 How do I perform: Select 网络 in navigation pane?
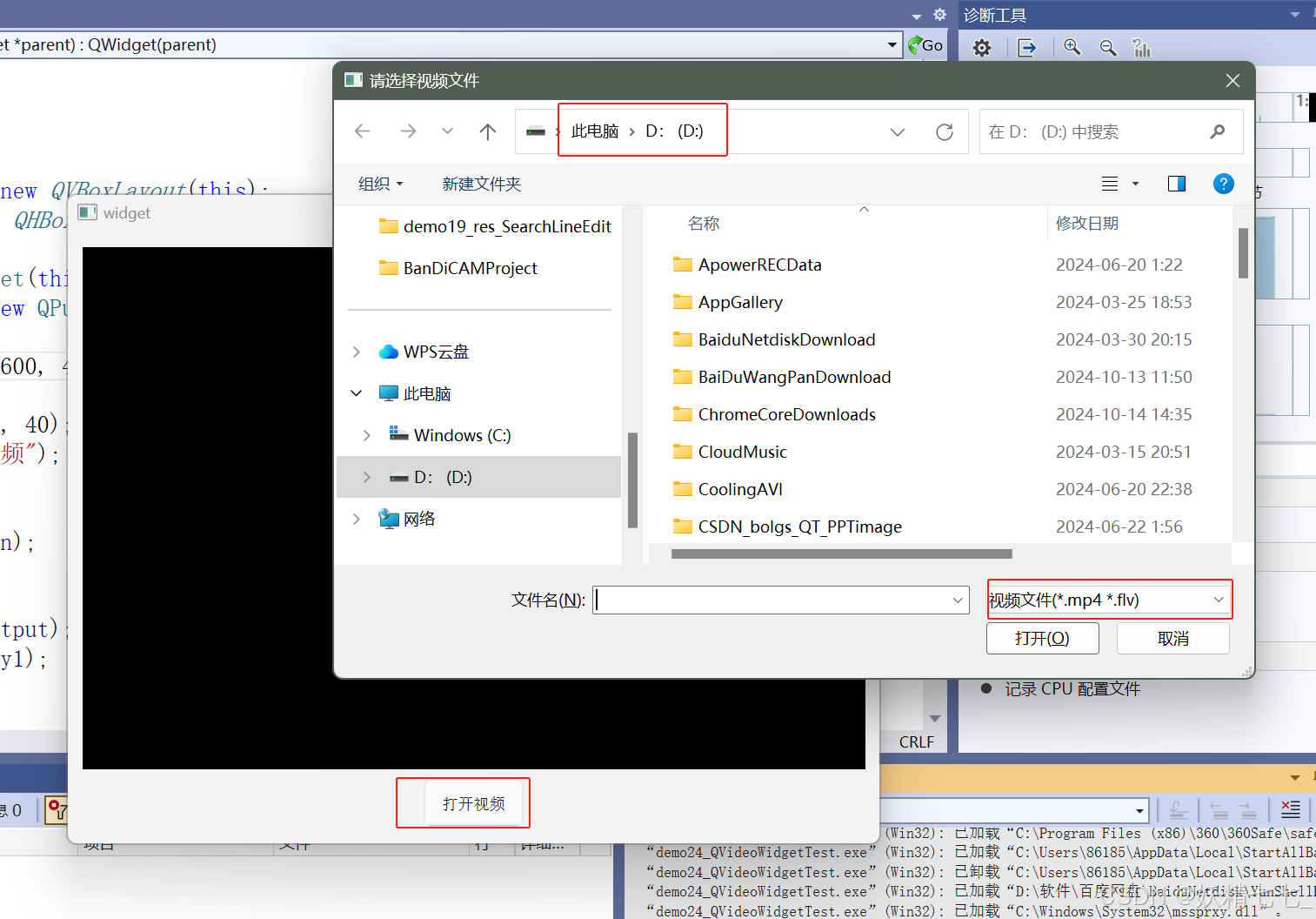coord(406,519)
